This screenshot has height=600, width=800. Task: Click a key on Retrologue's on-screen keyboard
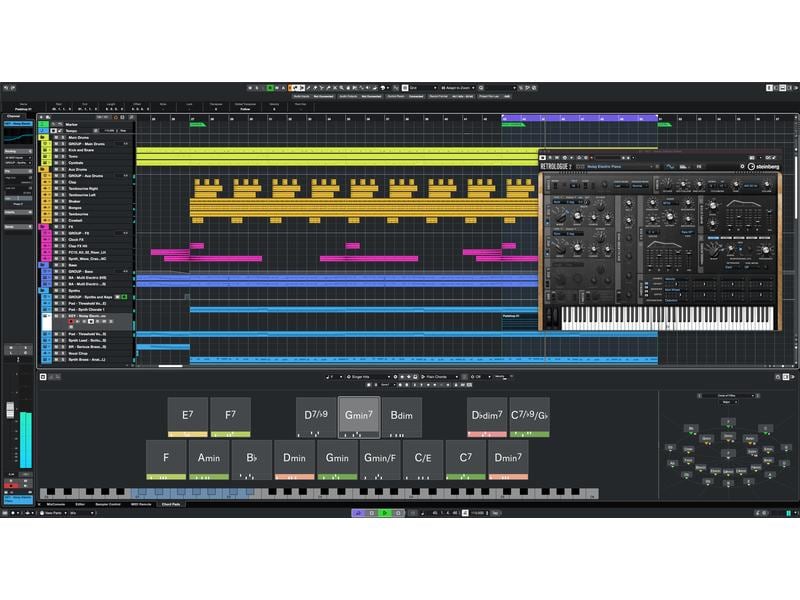click(x=667, y=316)
